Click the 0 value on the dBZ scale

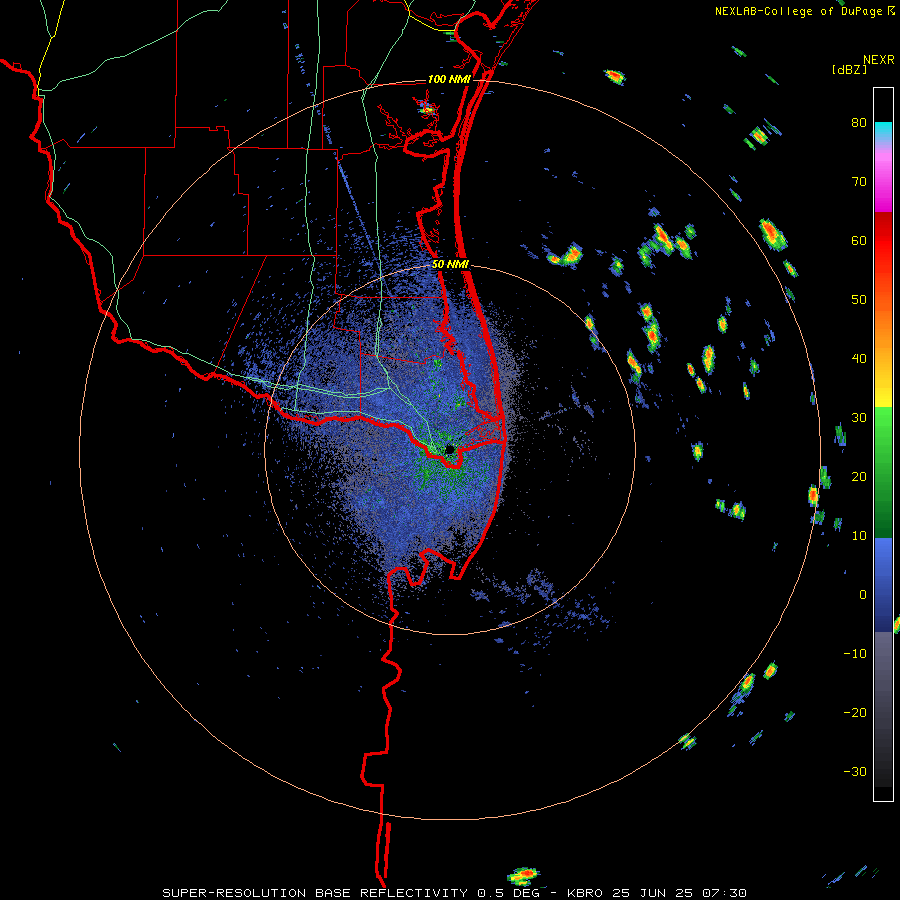(863, 595)
